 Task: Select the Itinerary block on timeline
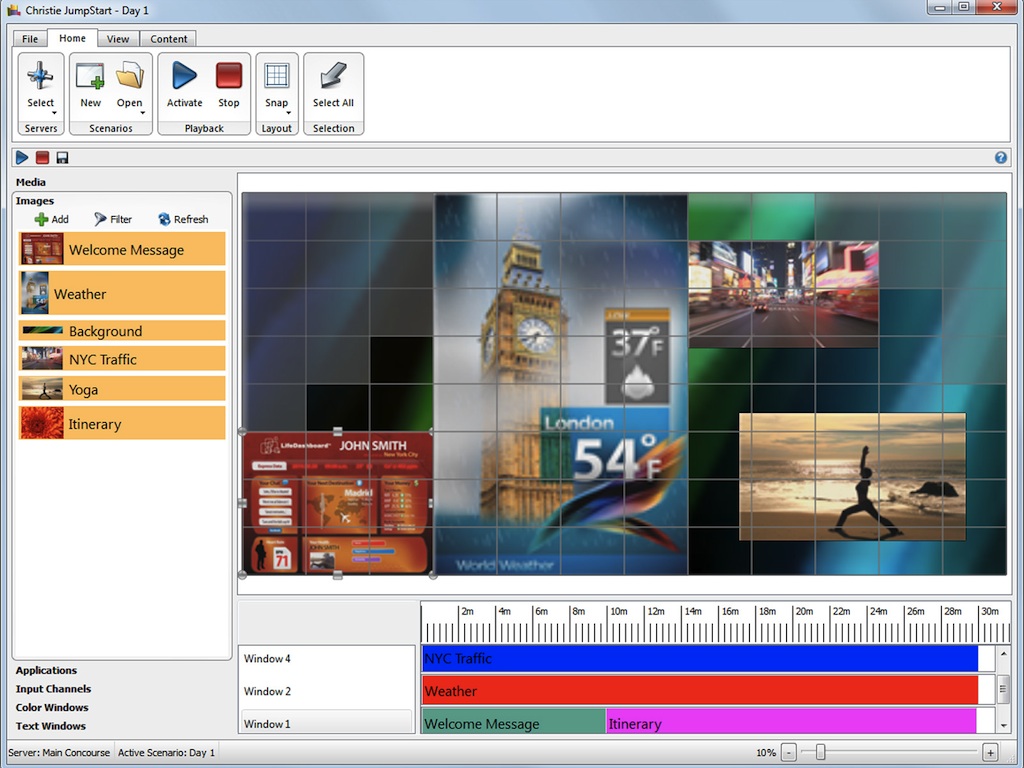click(x=790, y=723)
